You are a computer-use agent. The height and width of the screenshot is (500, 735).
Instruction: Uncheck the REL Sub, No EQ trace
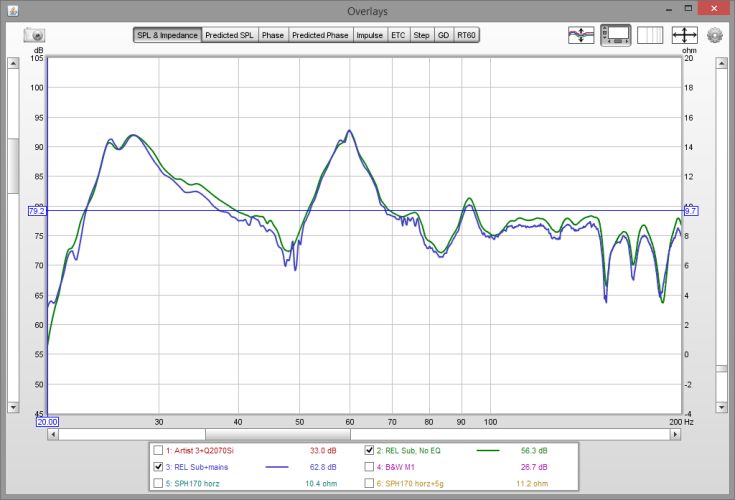(x=370, y=450)
